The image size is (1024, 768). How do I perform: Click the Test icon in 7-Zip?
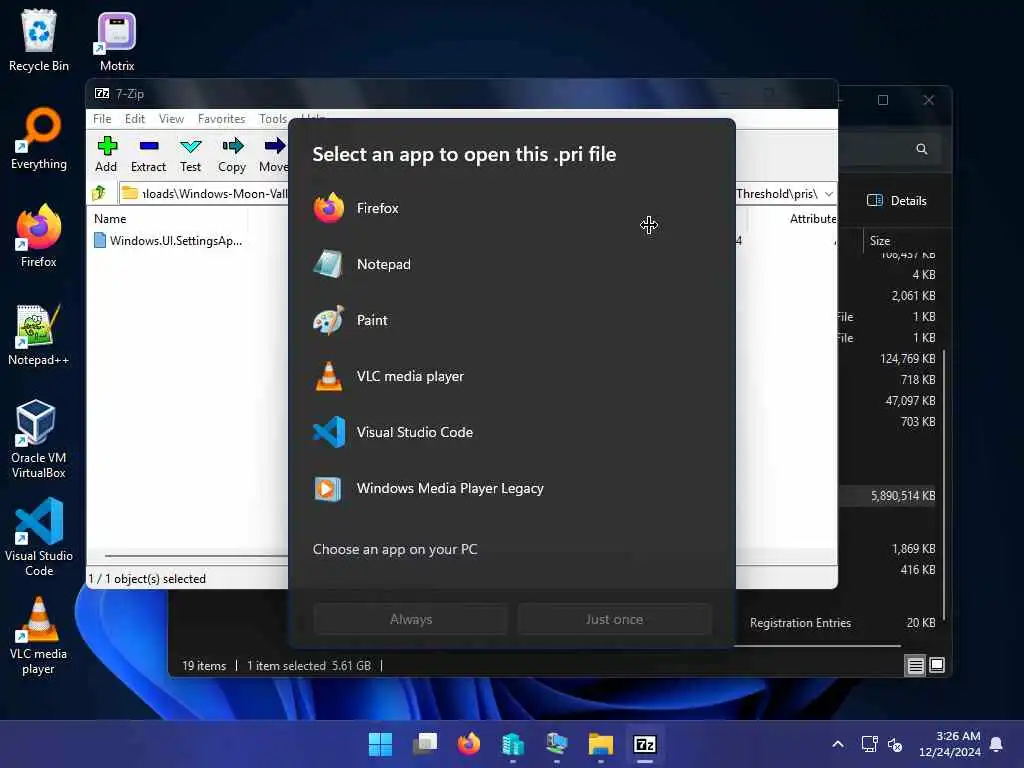pyautogui.click(x=191, y=155)
